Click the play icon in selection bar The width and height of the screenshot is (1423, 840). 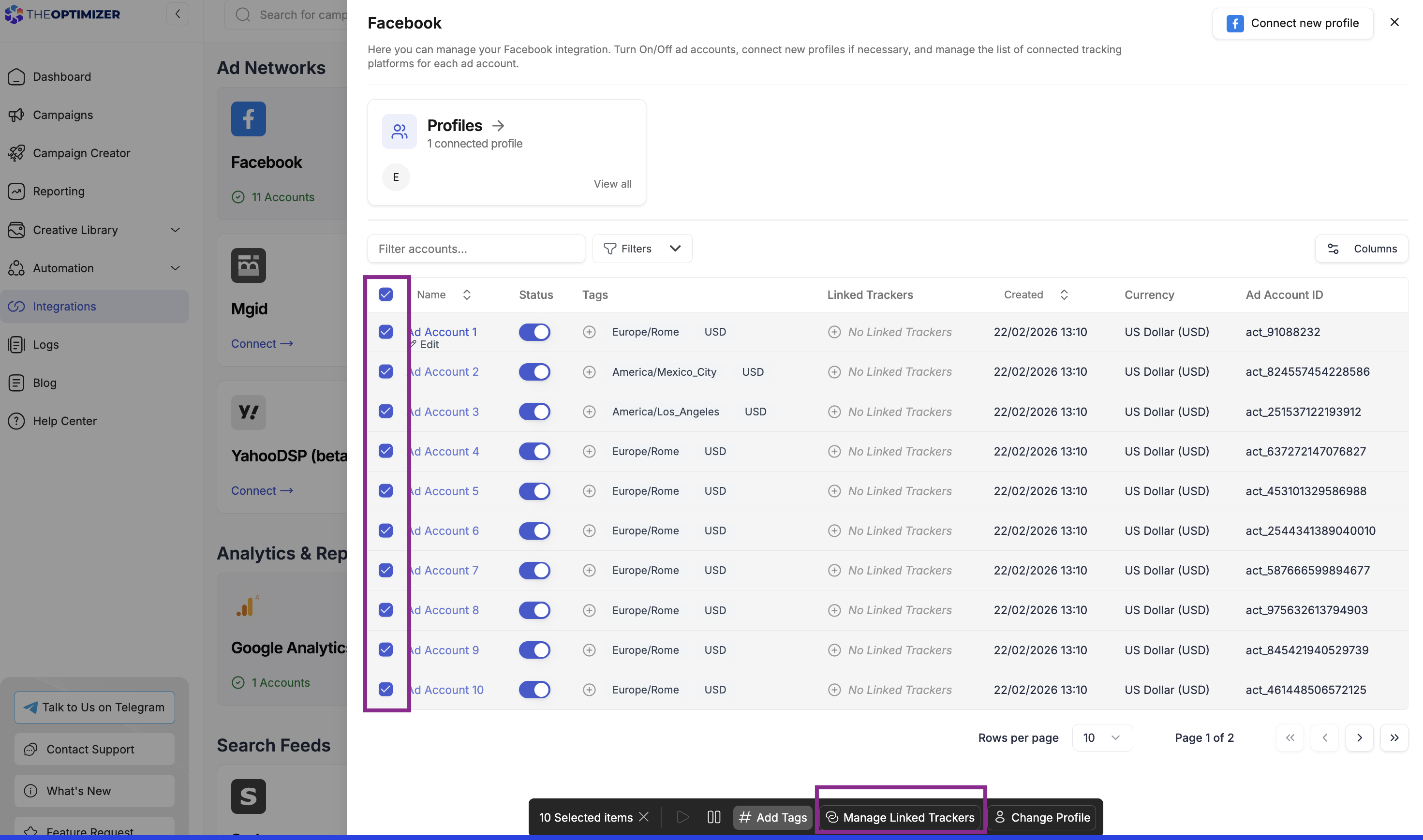682,817
